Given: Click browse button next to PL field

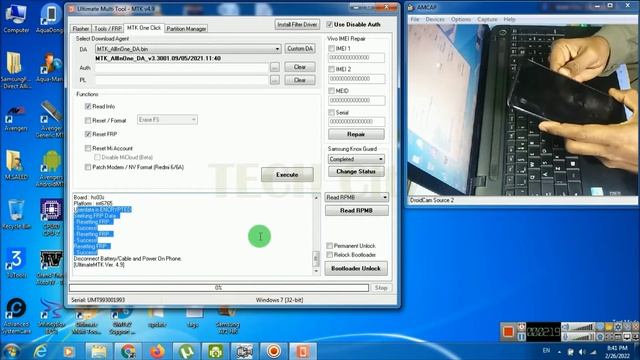Looking at the screenshot, I should (x=275, y=80).
